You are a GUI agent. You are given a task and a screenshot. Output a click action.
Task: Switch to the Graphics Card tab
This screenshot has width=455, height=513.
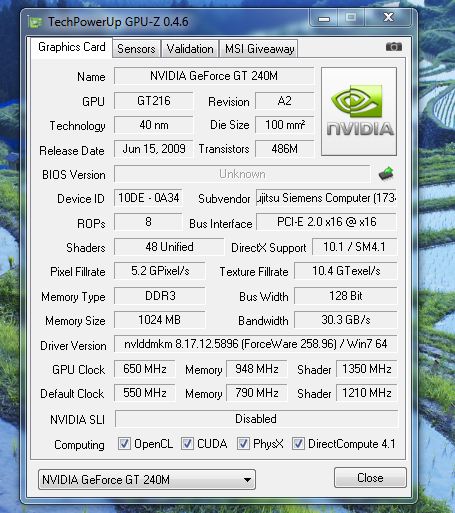point(72,47)
